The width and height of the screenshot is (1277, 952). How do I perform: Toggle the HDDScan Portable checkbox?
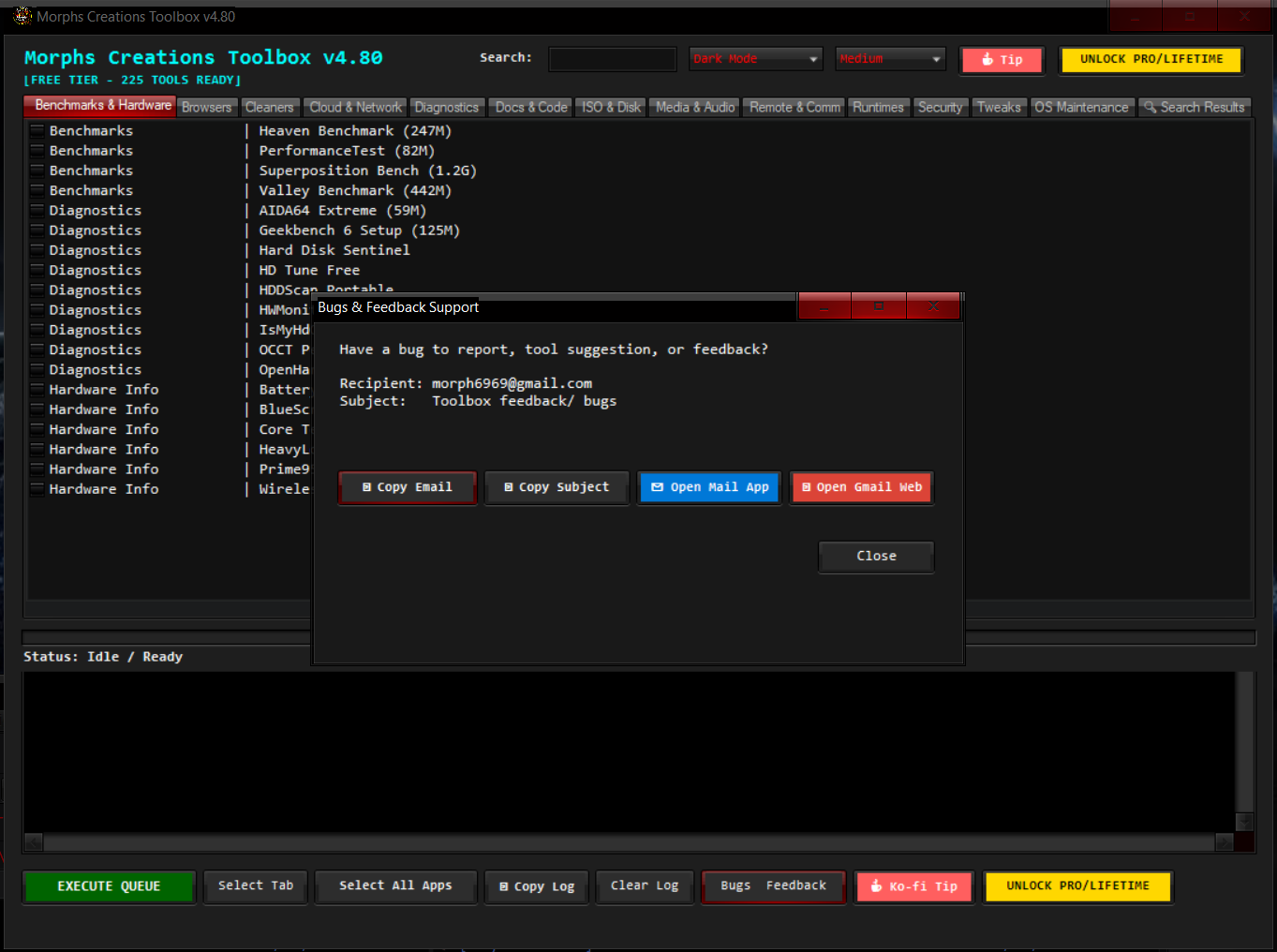pyautogui.click(x=37, y=290)
